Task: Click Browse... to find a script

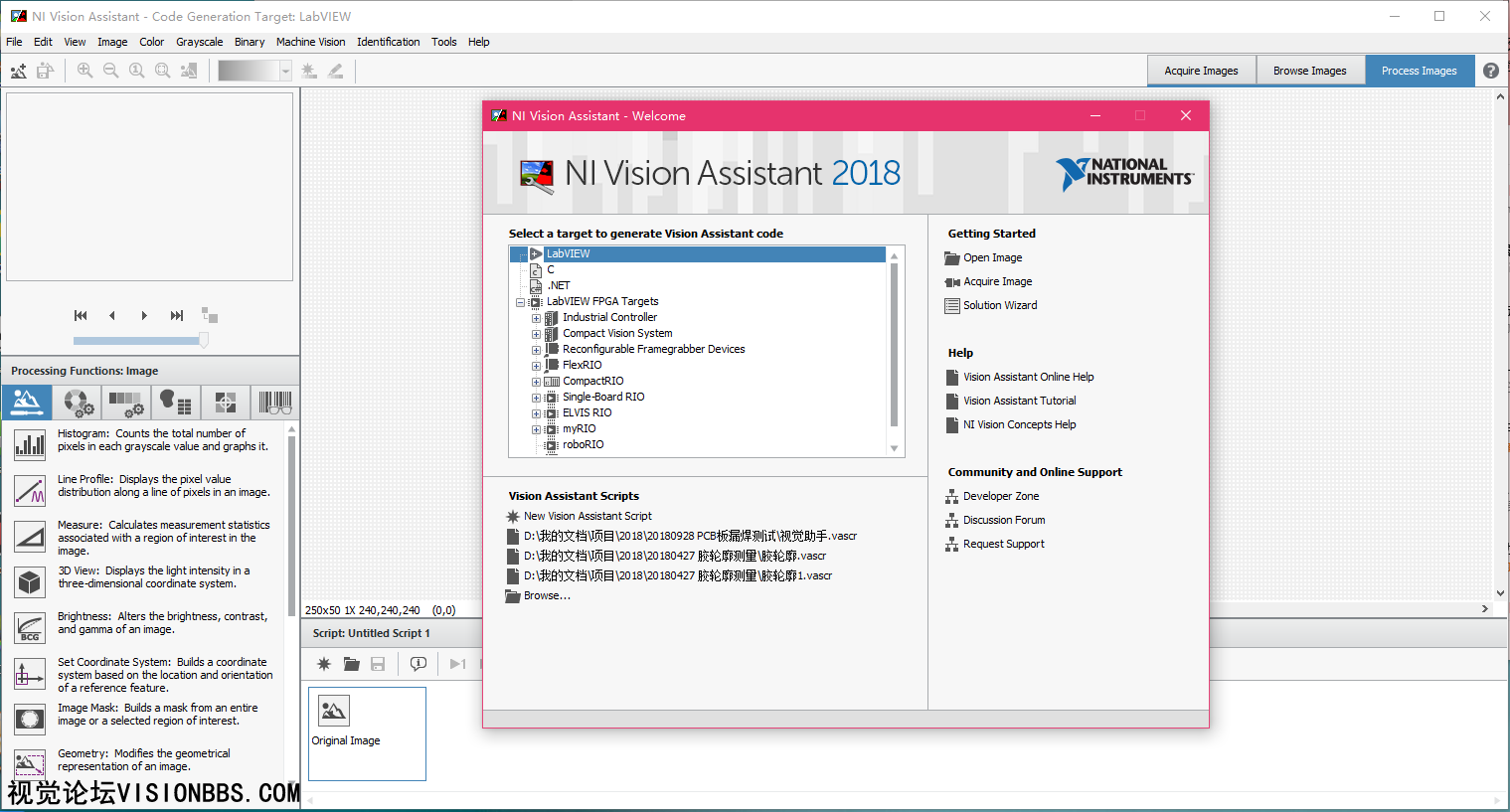Action: pyautogui.click(x=547, y=595)
